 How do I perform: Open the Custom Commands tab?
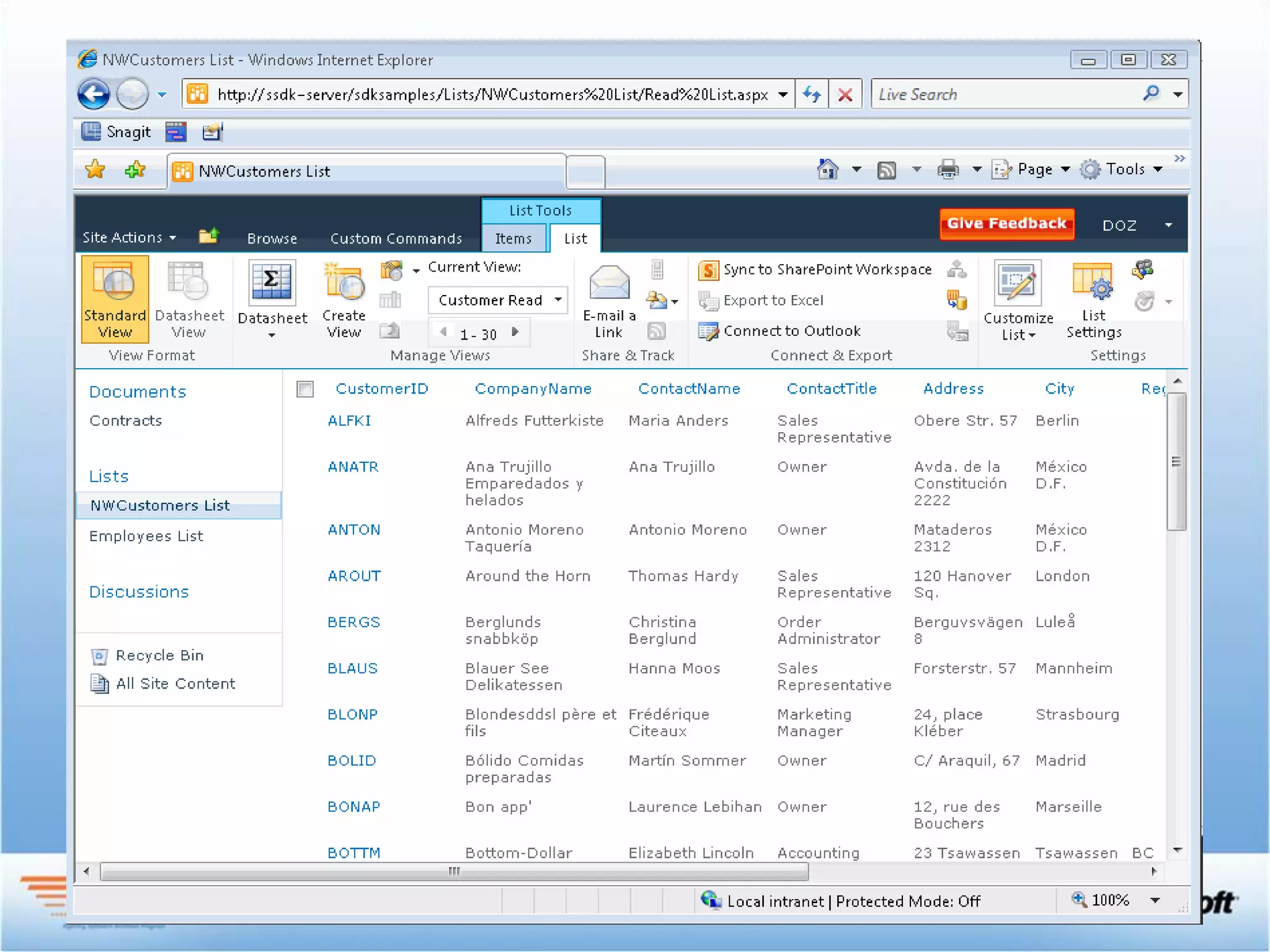click(396, 239)
